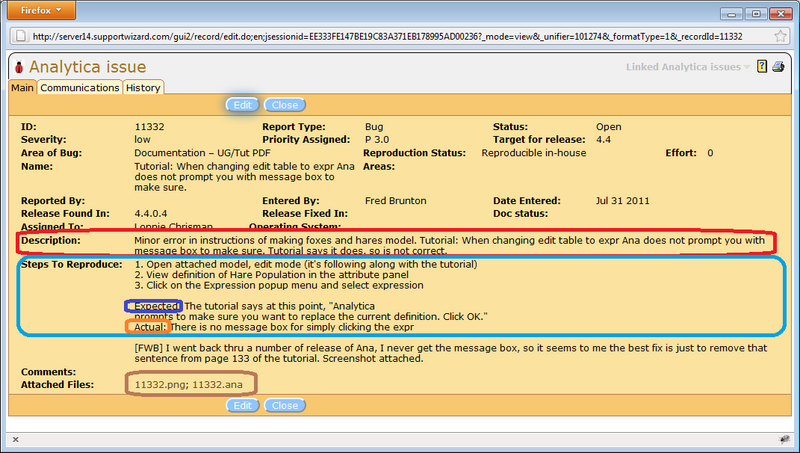The height and width of the screenshot is (453, 800).
Task: Click the top Edit button
Action: coord(242,105)
